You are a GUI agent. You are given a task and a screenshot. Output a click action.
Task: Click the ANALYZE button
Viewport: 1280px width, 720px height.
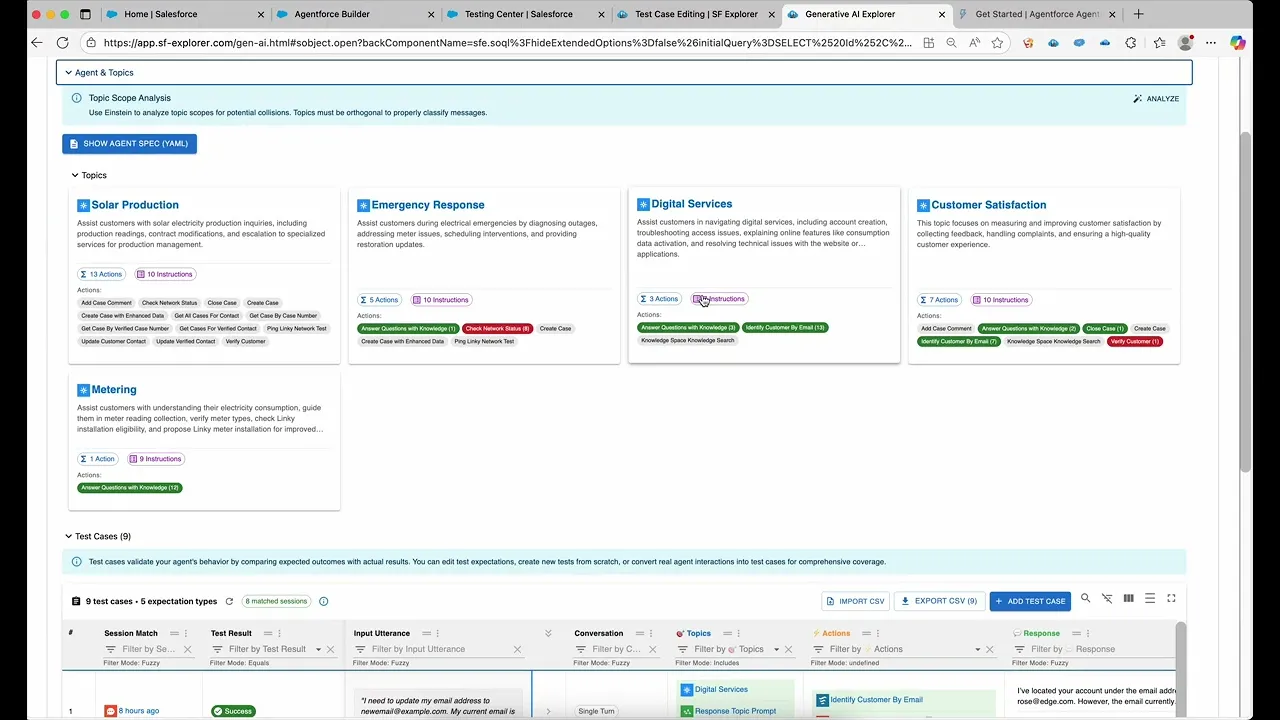[1156, 99]
